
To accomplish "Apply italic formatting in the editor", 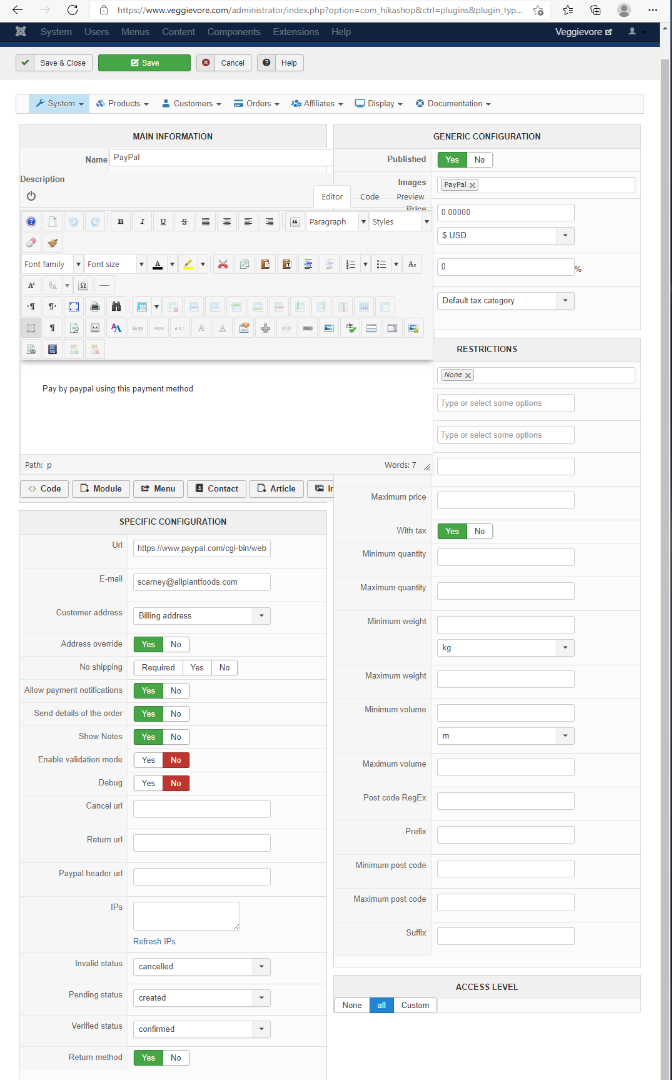I will click(142, 222).
